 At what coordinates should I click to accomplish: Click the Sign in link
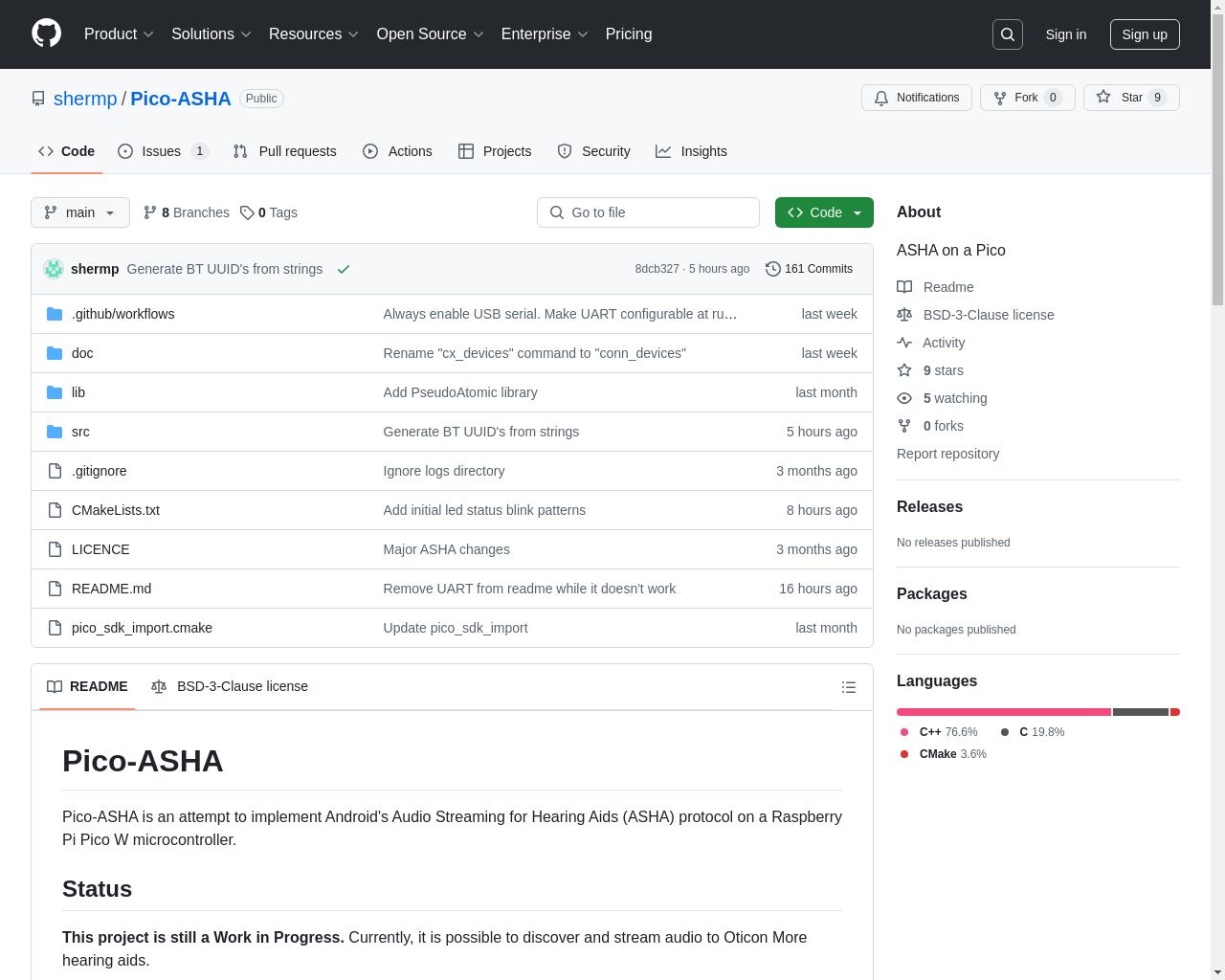click(1065, 34)
